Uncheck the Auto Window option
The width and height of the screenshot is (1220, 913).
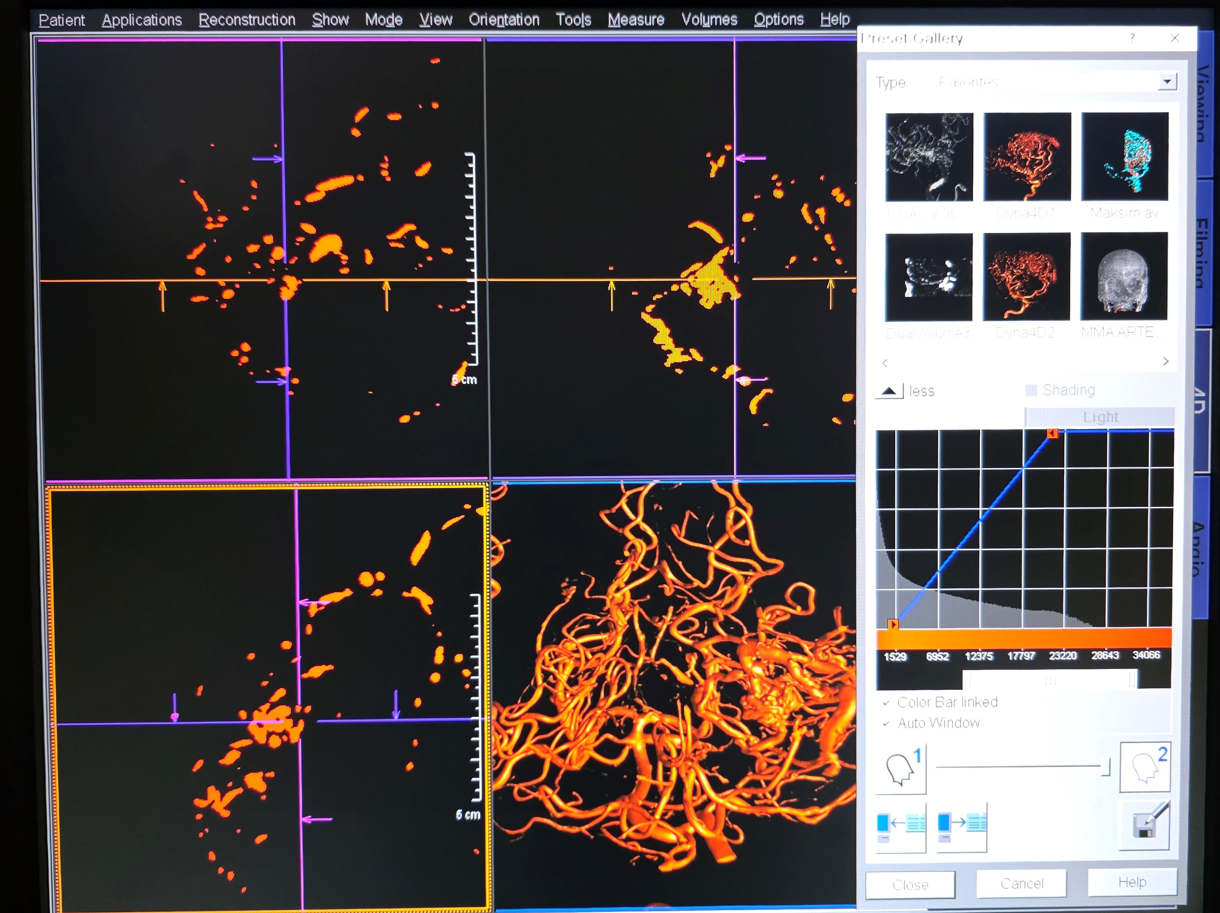tap(886, 723)
